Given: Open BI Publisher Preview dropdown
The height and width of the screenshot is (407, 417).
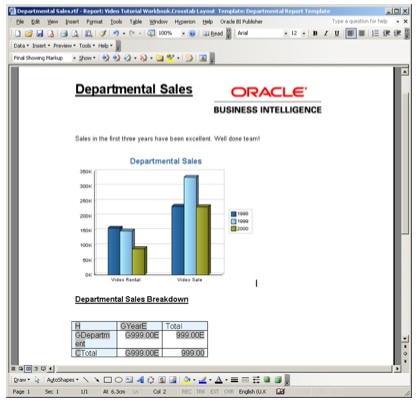Looking at the screenshot, I should [x=64, y=46].
